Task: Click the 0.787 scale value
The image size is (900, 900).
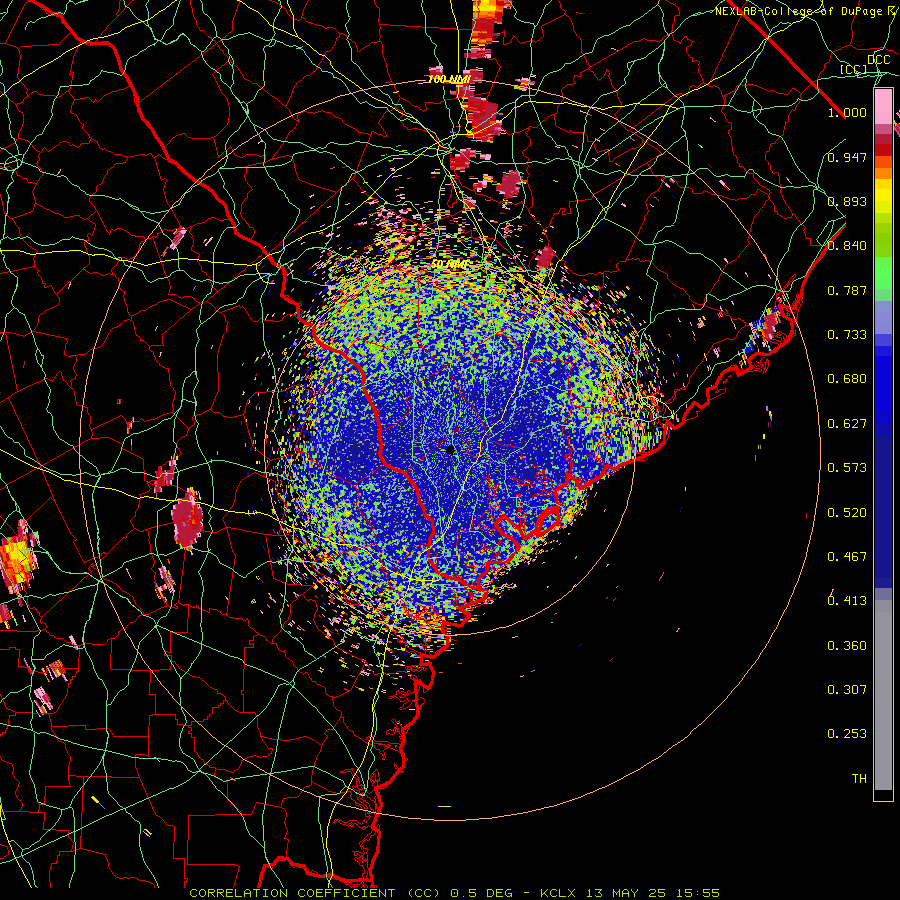Action: (847, 290)
